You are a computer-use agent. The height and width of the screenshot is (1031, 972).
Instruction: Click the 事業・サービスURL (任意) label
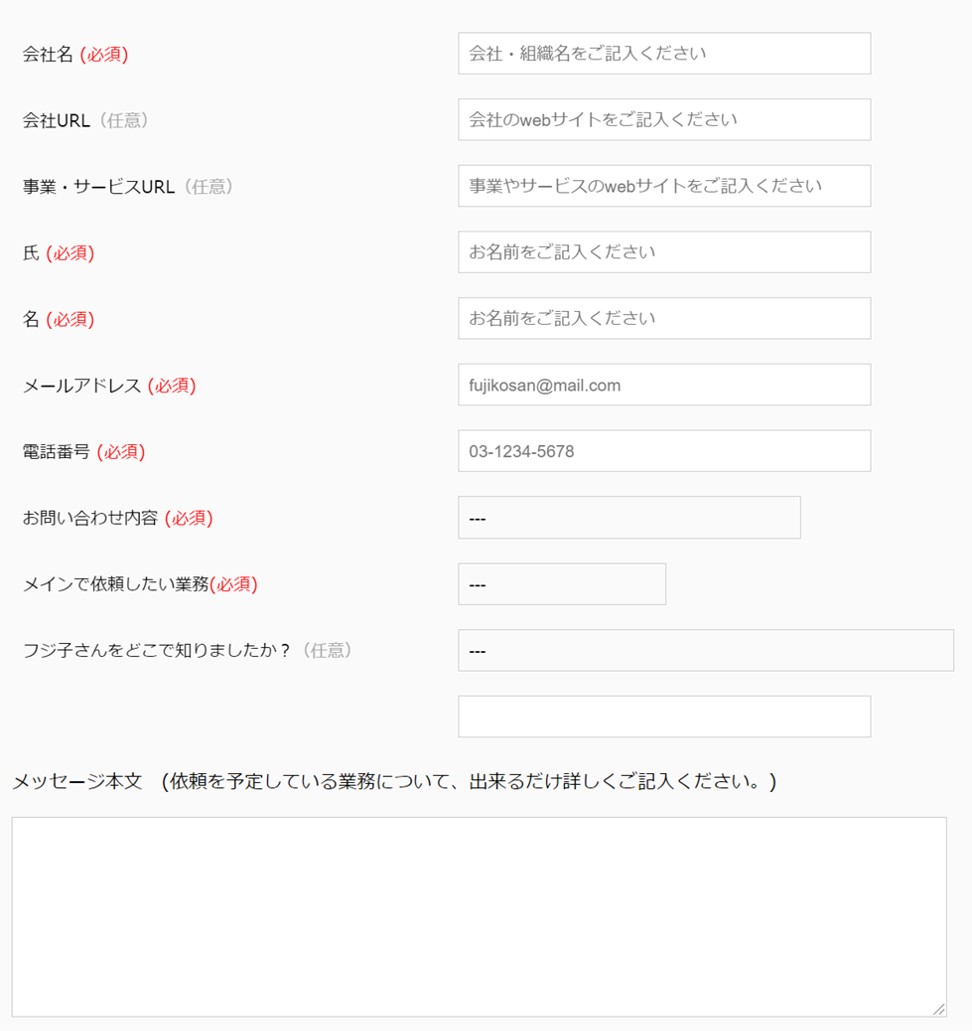(128, 187)
